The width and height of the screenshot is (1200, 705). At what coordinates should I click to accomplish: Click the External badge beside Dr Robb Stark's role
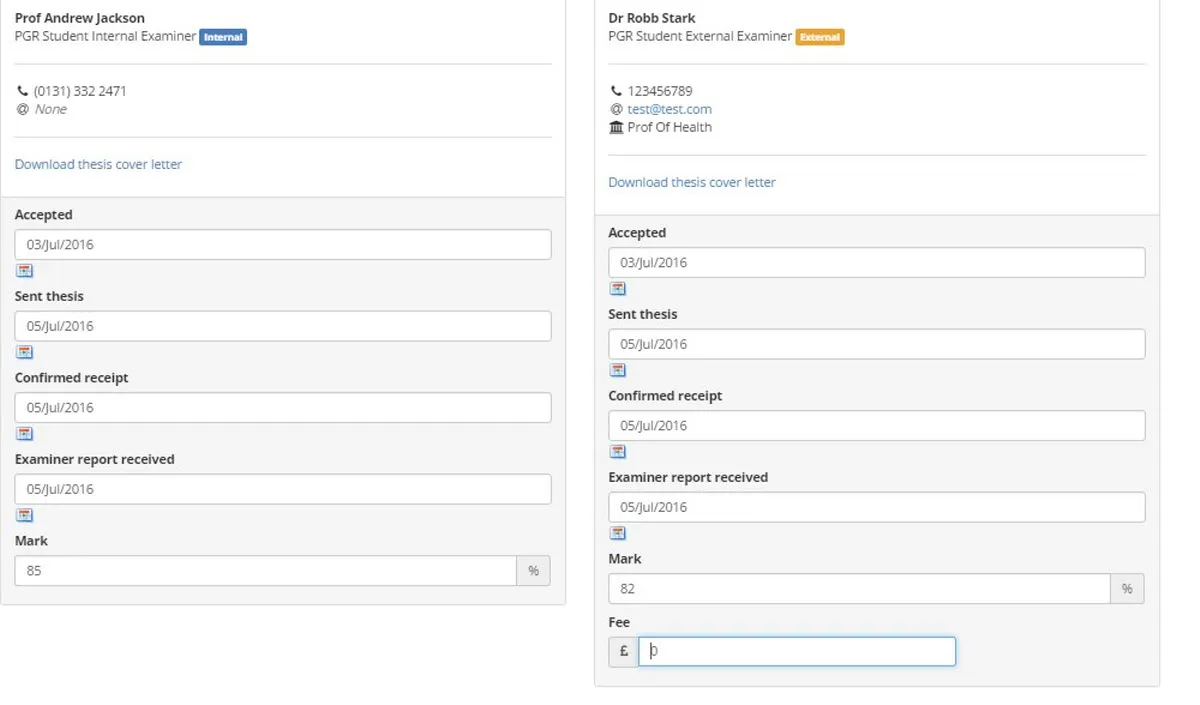coord(820,36)
